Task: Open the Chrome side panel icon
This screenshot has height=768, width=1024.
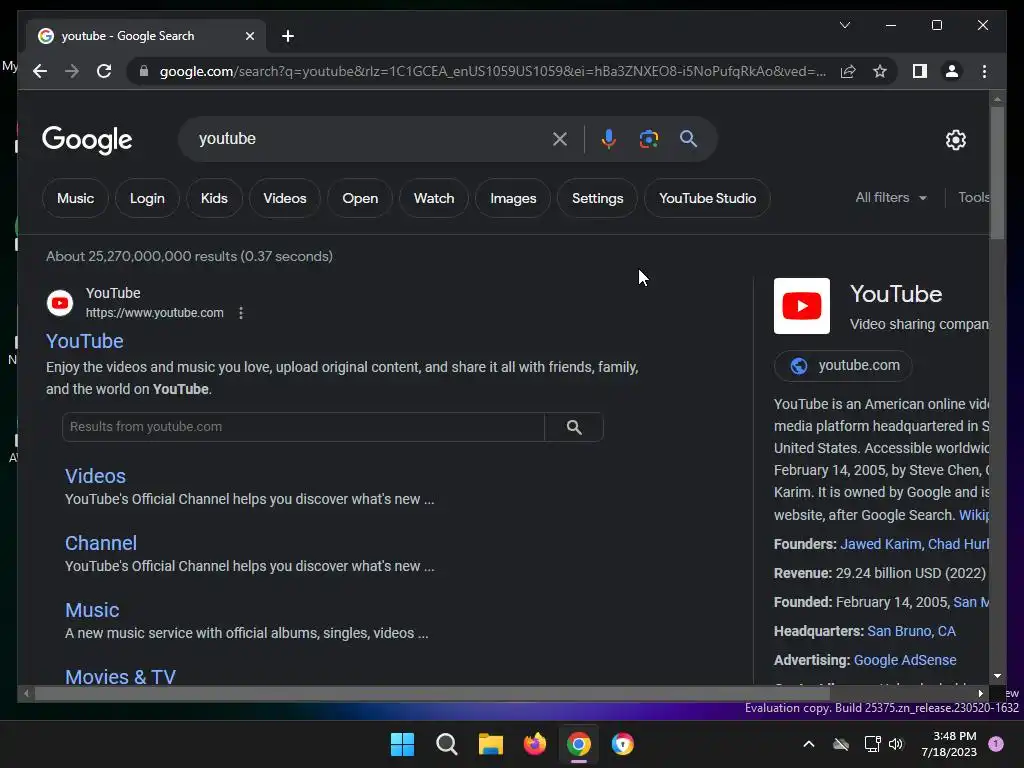Action: point(920,71)
